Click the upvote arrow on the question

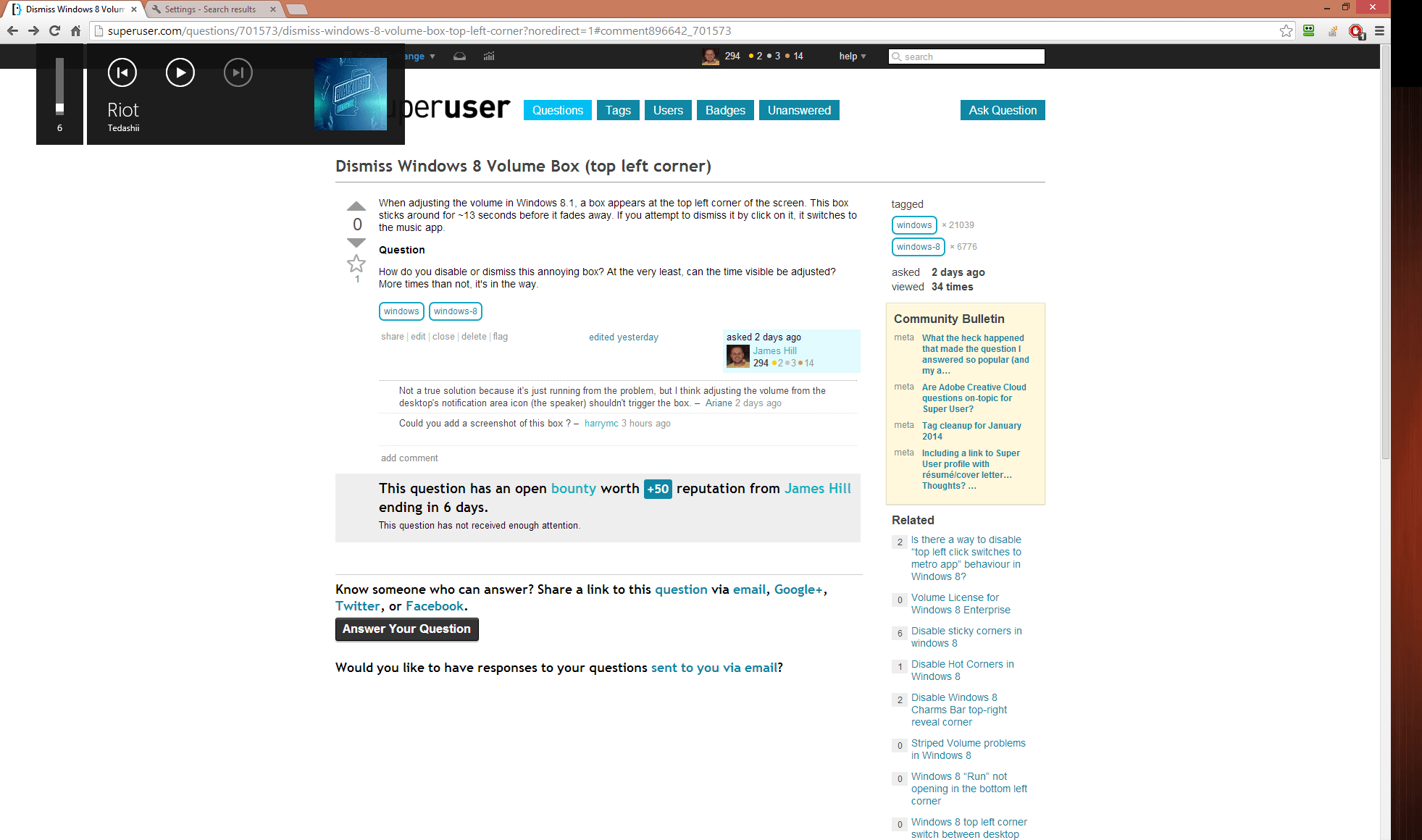(356, 205)
